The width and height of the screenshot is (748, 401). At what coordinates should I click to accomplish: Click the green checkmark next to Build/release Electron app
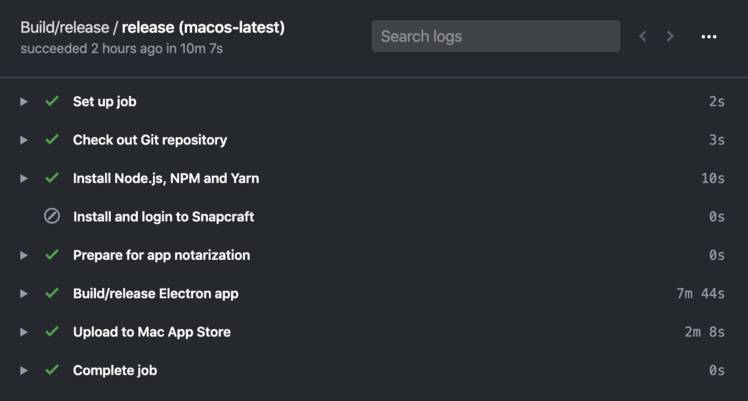[52, 293]
